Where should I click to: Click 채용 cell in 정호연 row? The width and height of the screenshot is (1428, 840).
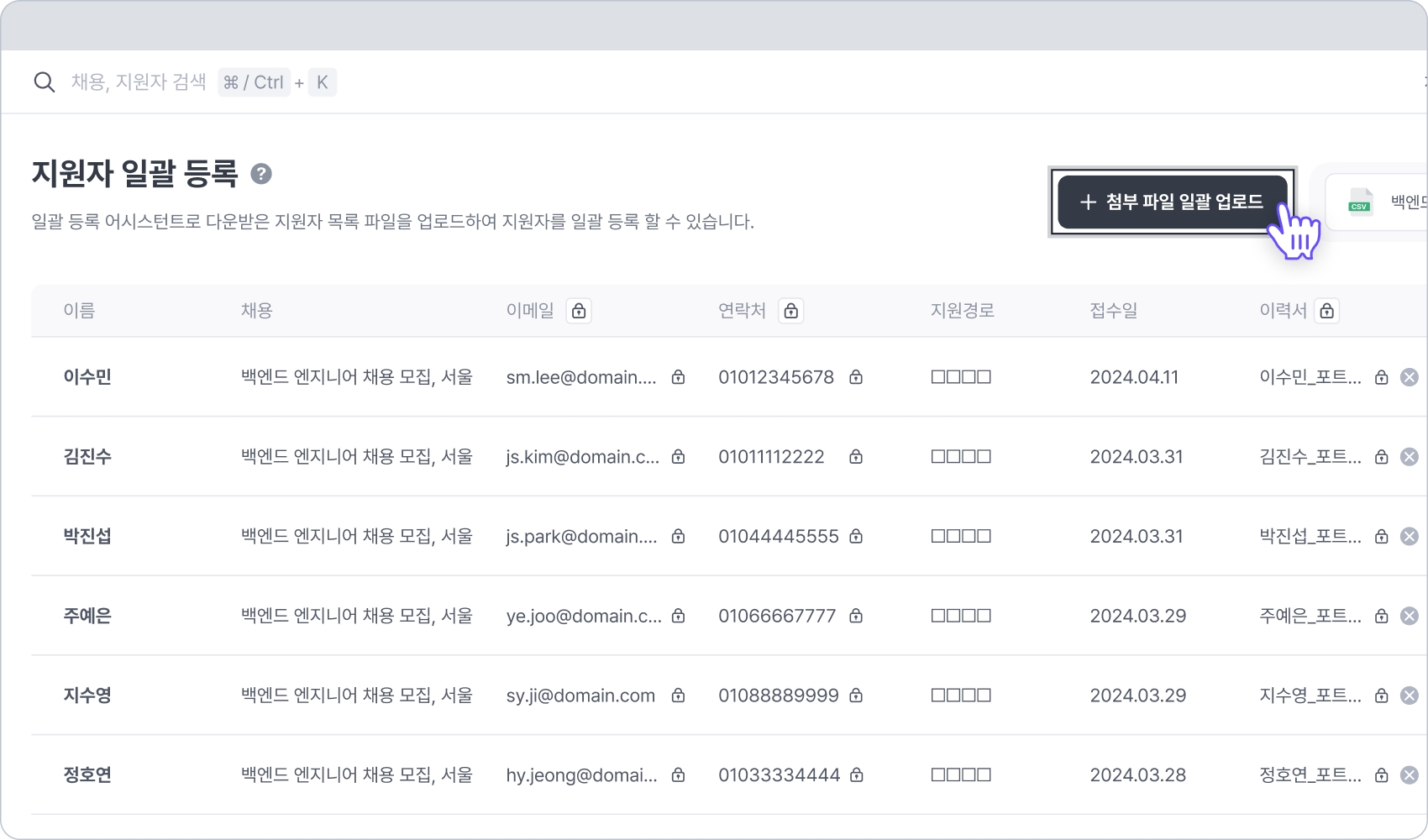[357, 774]
